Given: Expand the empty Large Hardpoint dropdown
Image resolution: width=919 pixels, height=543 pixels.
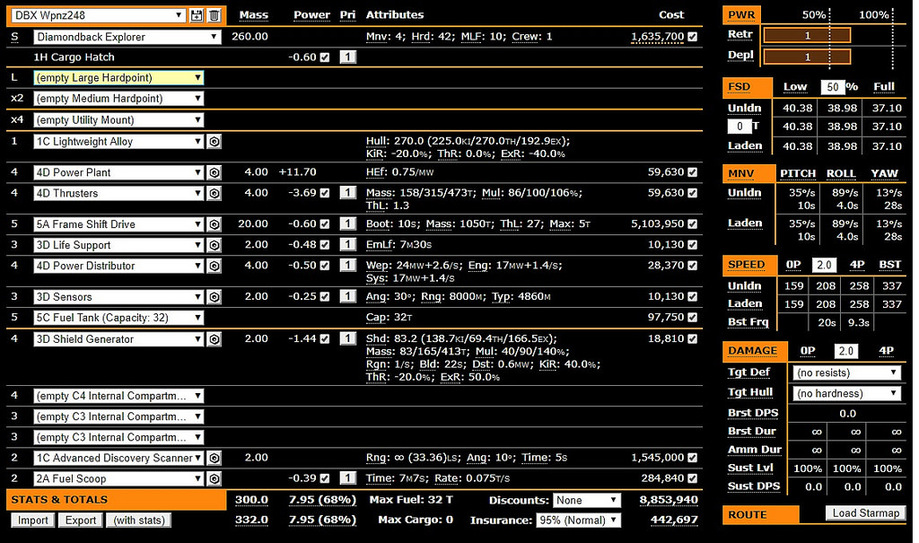Looking at the screenshot, I should pos(118,78).
